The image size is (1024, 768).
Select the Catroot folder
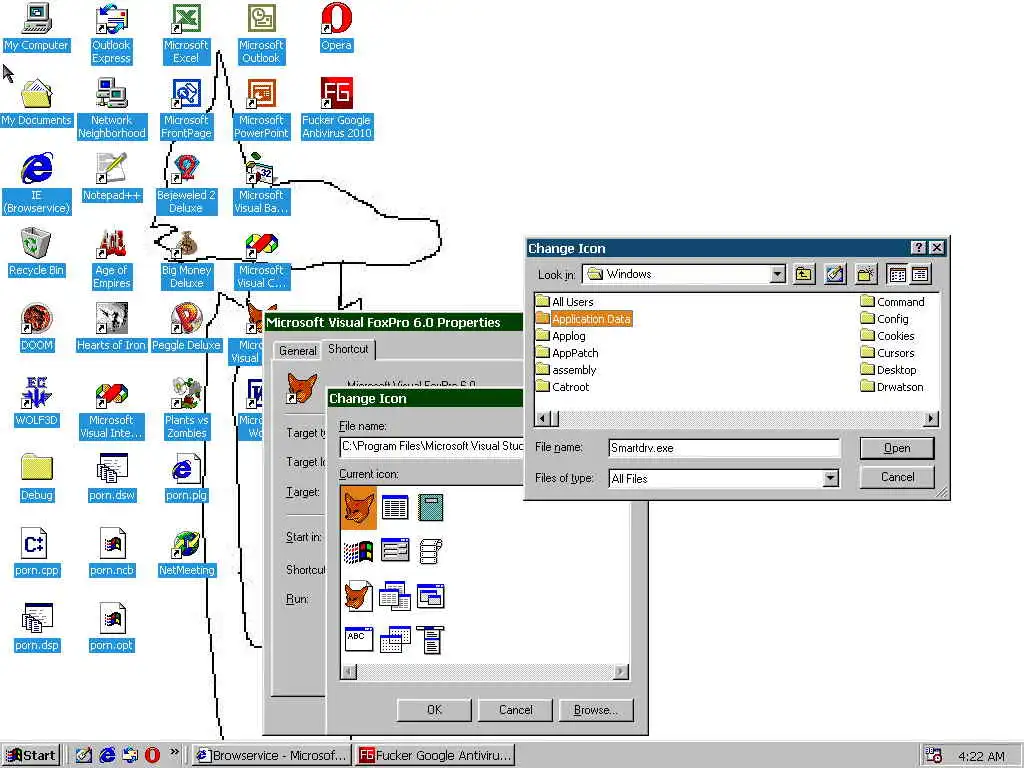coord(563,387)
